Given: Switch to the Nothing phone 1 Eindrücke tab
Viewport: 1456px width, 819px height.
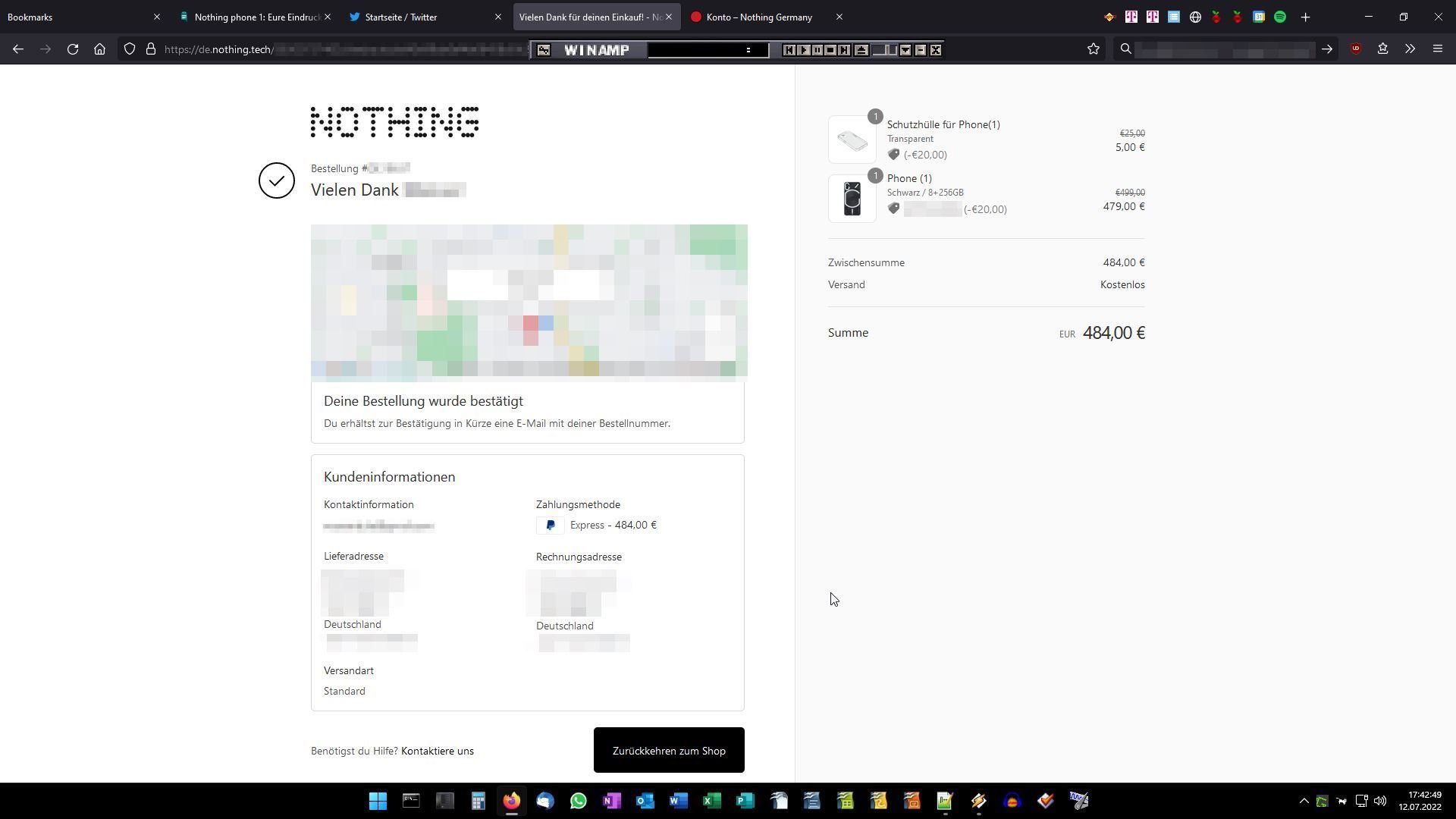Looking at the screenshot, I should [x=256, y=17].
